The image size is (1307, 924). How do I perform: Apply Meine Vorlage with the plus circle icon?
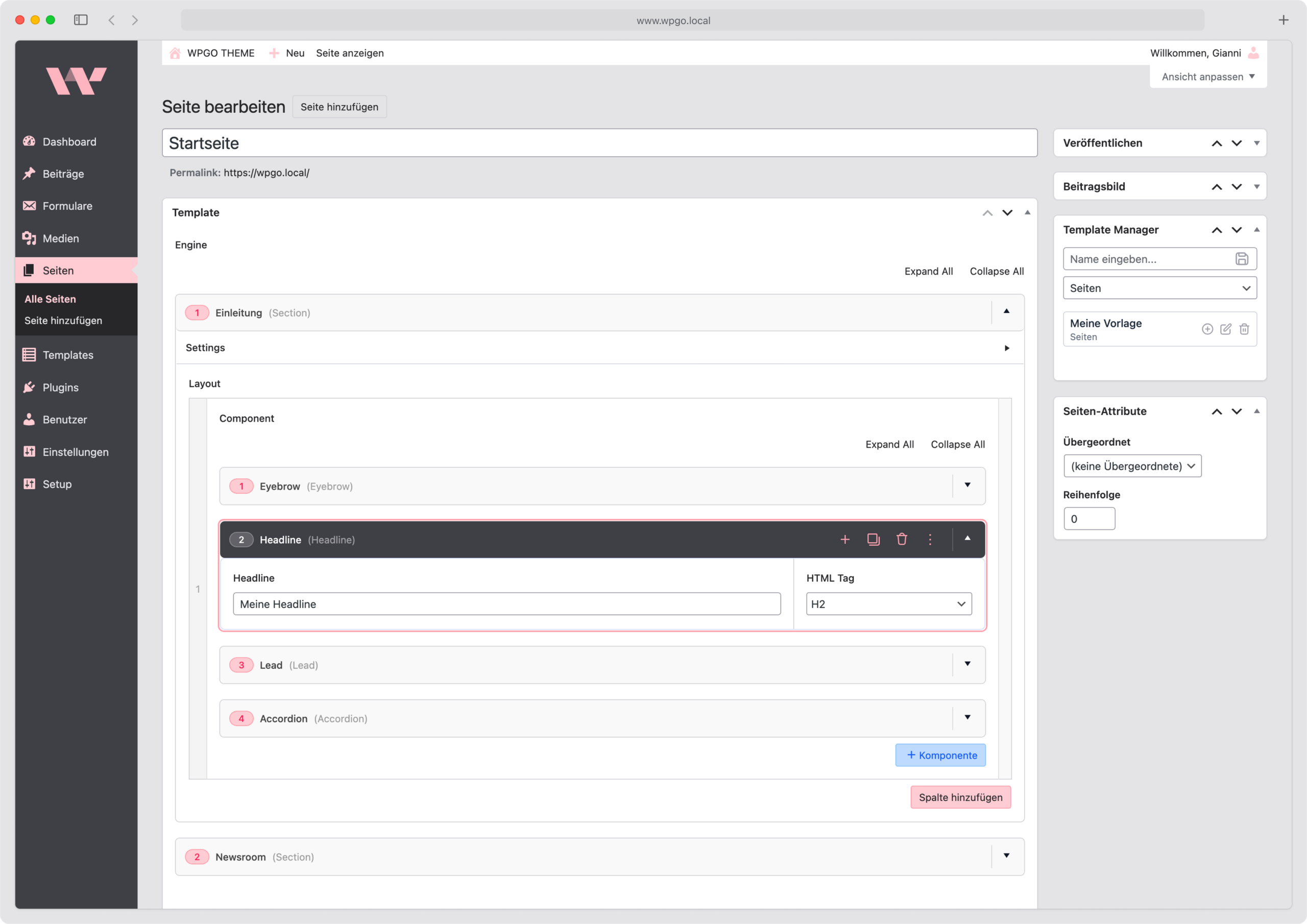pyautogui.click(x=1208, y=329)
